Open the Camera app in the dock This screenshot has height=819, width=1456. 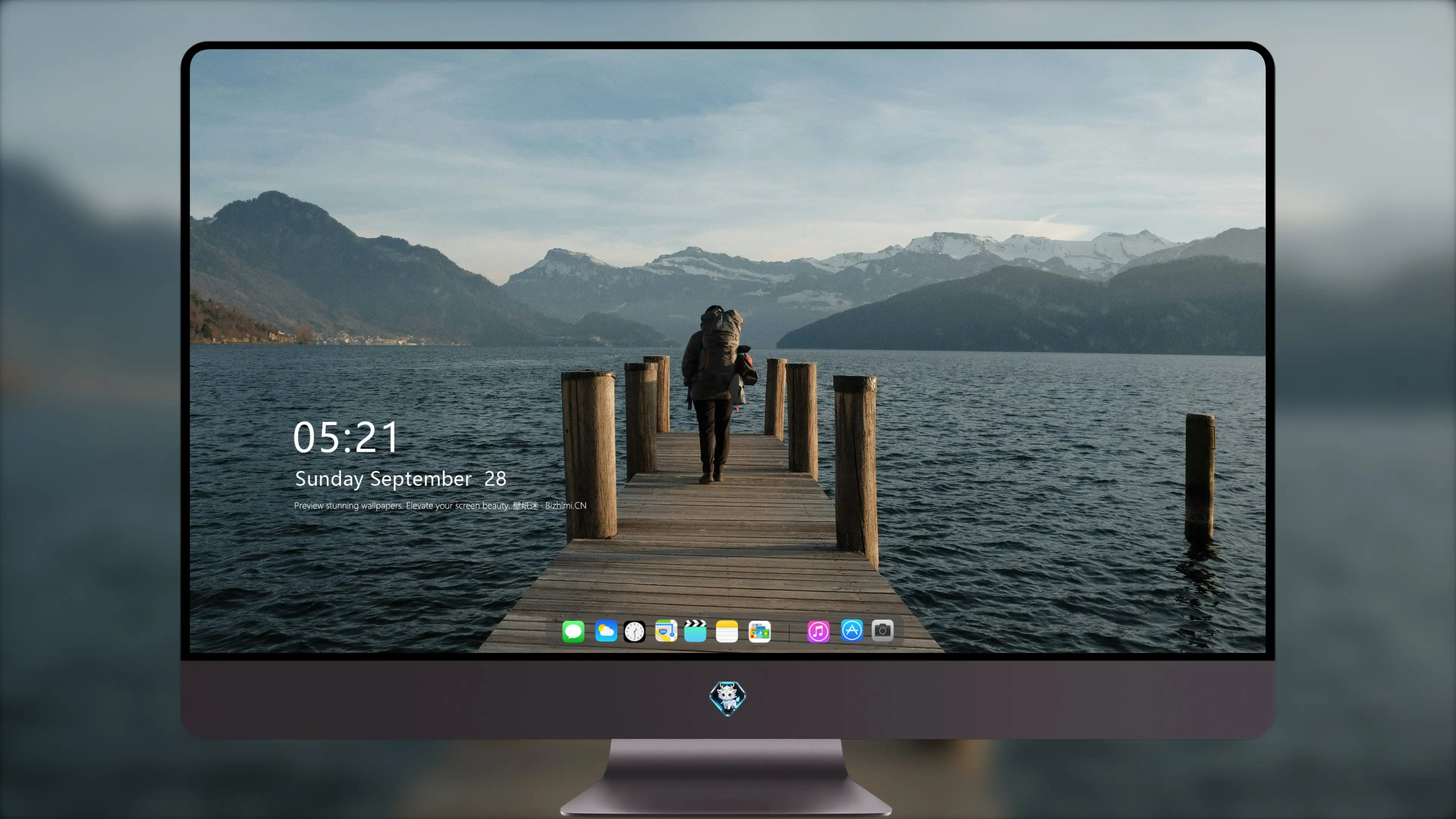(882, 630)
